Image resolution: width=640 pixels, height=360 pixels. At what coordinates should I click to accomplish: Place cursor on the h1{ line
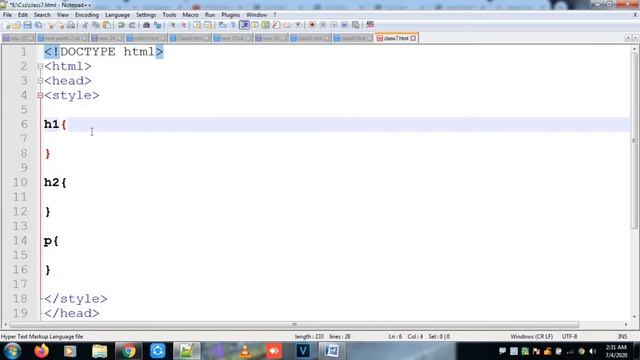[336, 124]
